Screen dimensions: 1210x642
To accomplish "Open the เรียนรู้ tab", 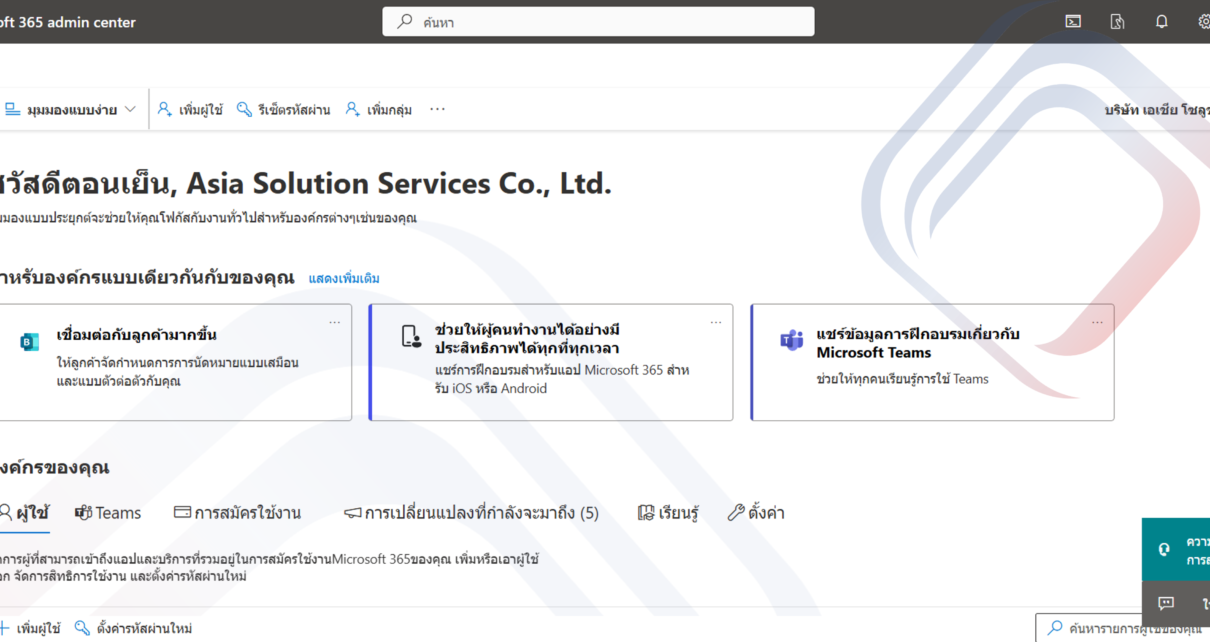I will (x=668, y=513).
